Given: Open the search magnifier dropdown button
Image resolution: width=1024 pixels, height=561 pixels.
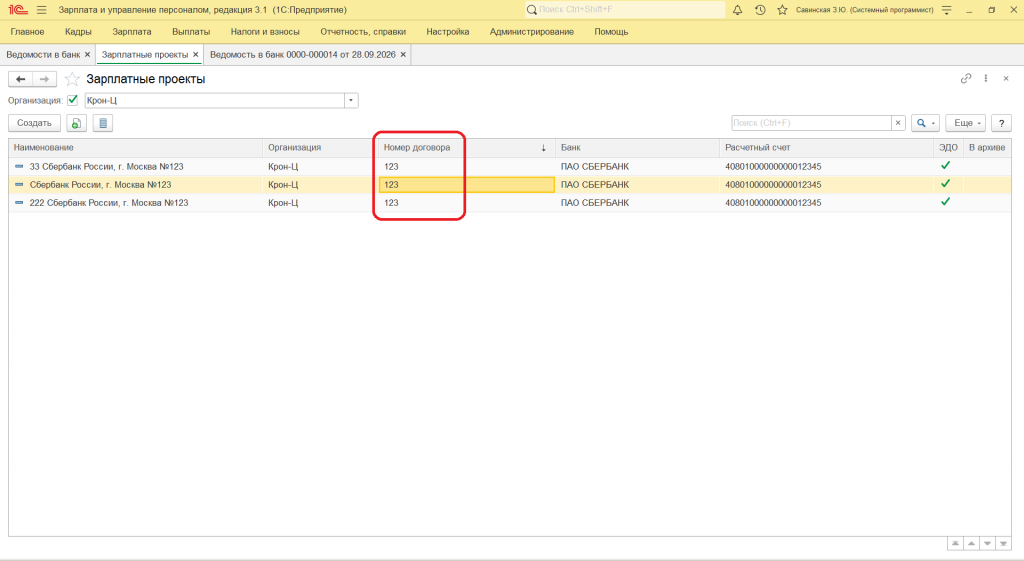Looking at the screenshot, I should tap(925, 123).
